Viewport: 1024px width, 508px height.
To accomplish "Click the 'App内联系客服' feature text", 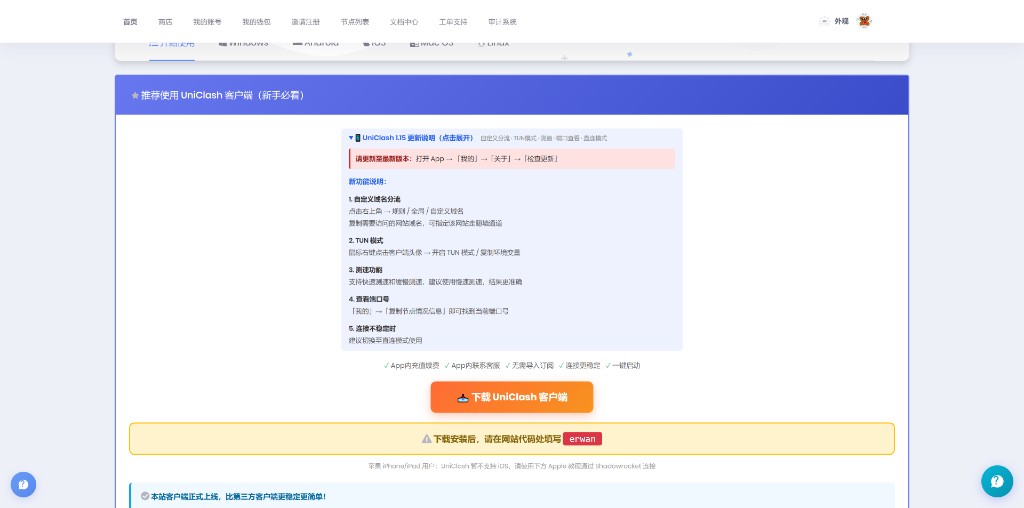I will click(475, 366).
